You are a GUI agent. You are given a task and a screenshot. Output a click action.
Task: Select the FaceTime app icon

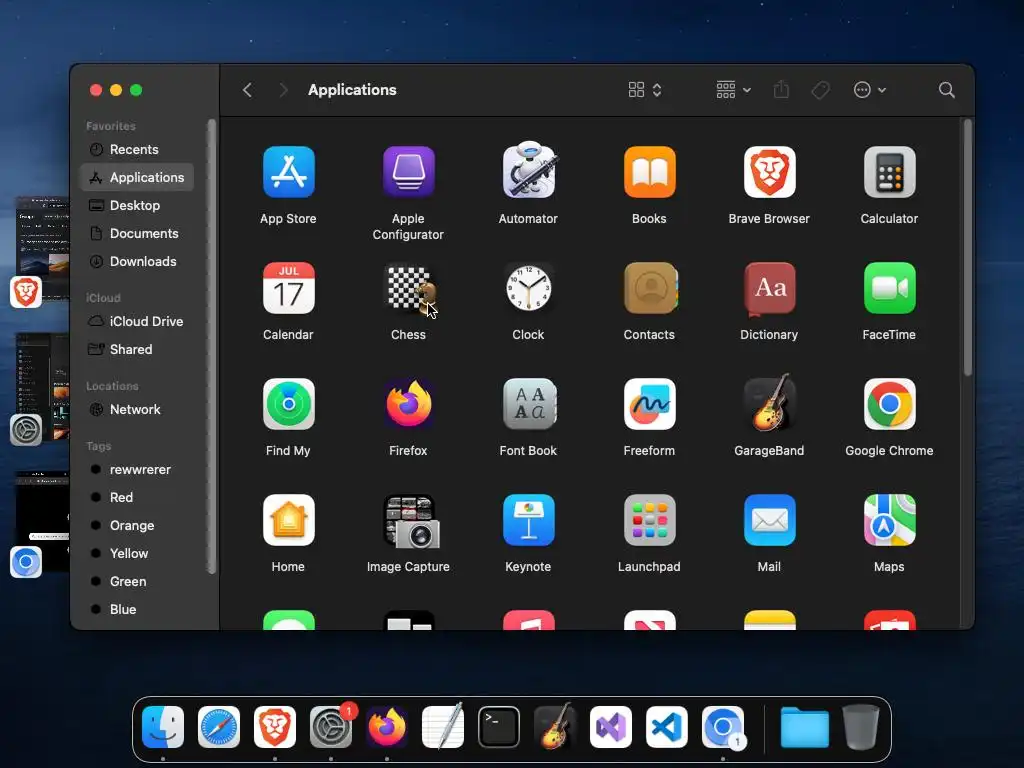point(889,288)
